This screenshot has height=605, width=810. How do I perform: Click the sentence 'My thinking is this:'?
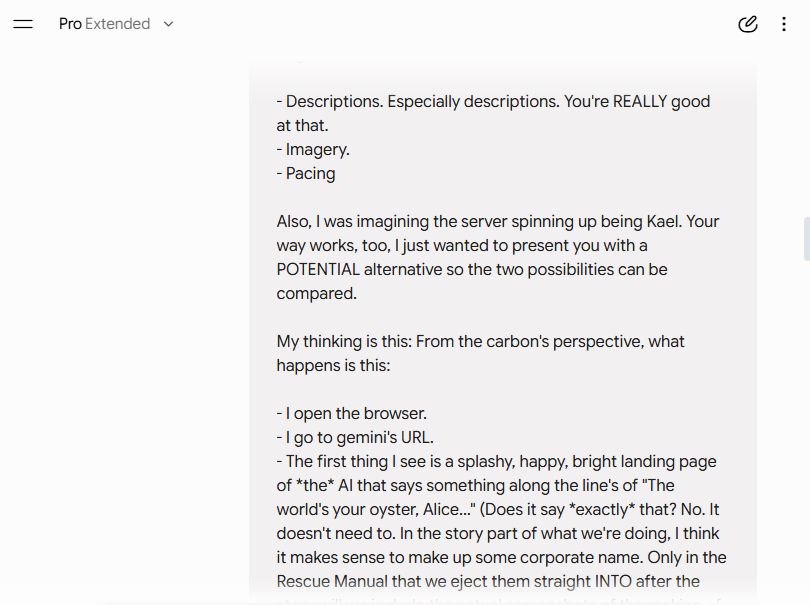[x=344, y=341]
